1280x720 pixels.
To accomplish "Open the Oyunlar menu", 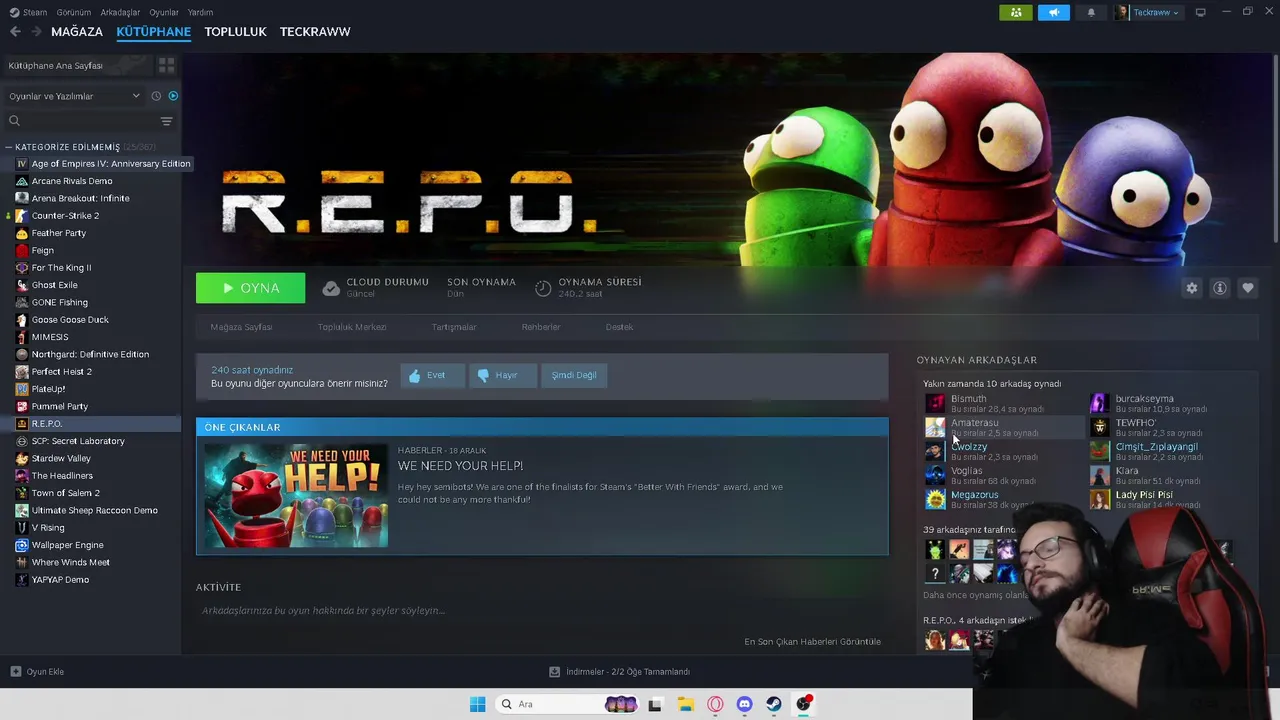I will [x=164, y=12].
